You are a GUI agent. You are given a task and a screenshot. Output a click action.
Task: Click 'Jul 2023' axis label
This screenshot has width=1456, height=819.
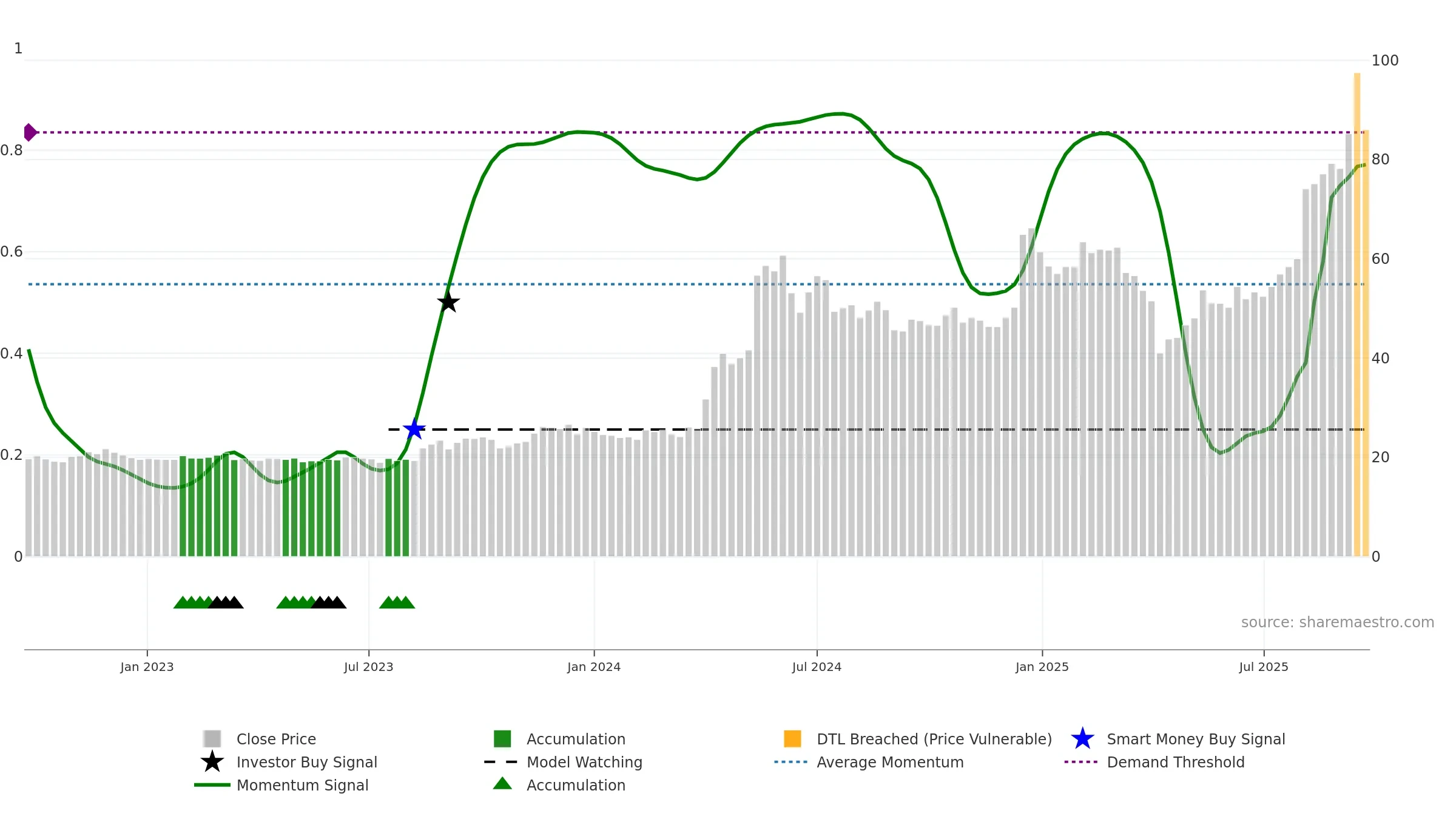(369, 667)
